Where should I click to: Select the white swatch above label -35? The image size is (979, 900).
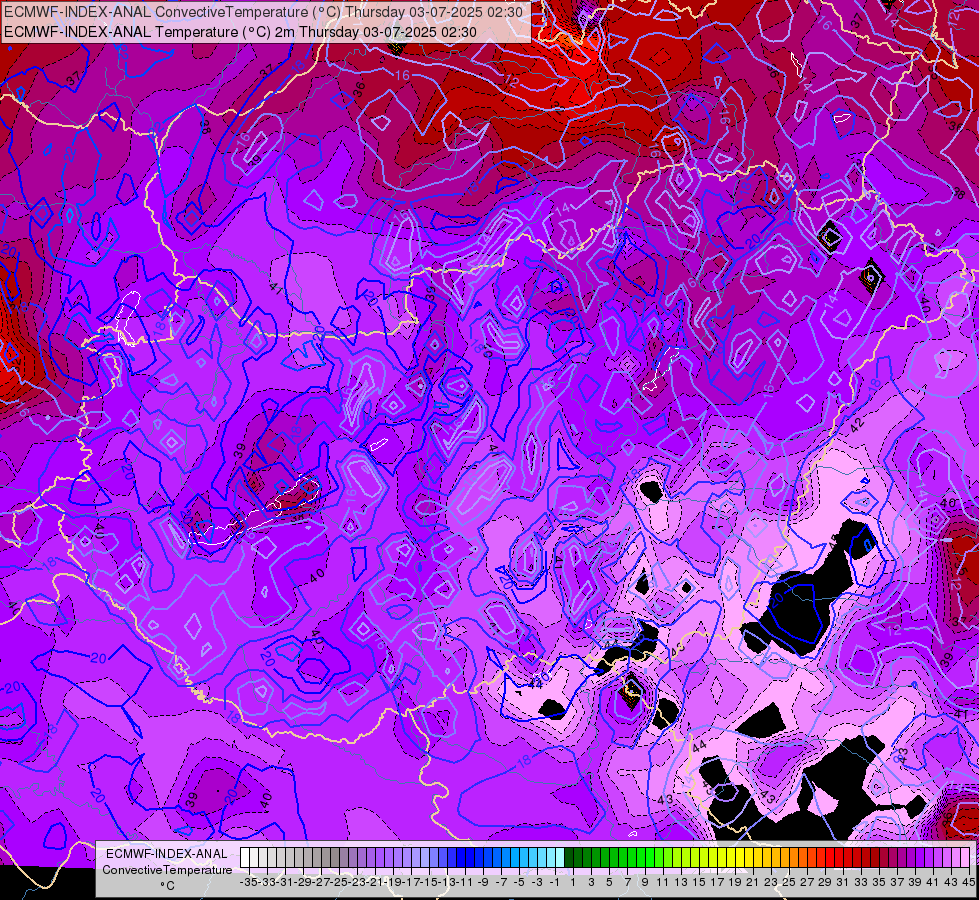coord(245,857)
